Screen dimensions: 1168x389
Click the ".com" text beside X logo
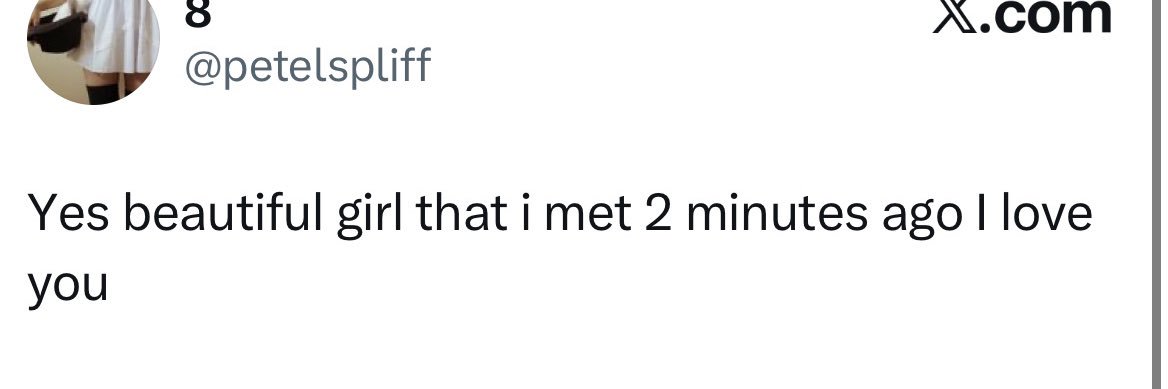[1046, 16]
